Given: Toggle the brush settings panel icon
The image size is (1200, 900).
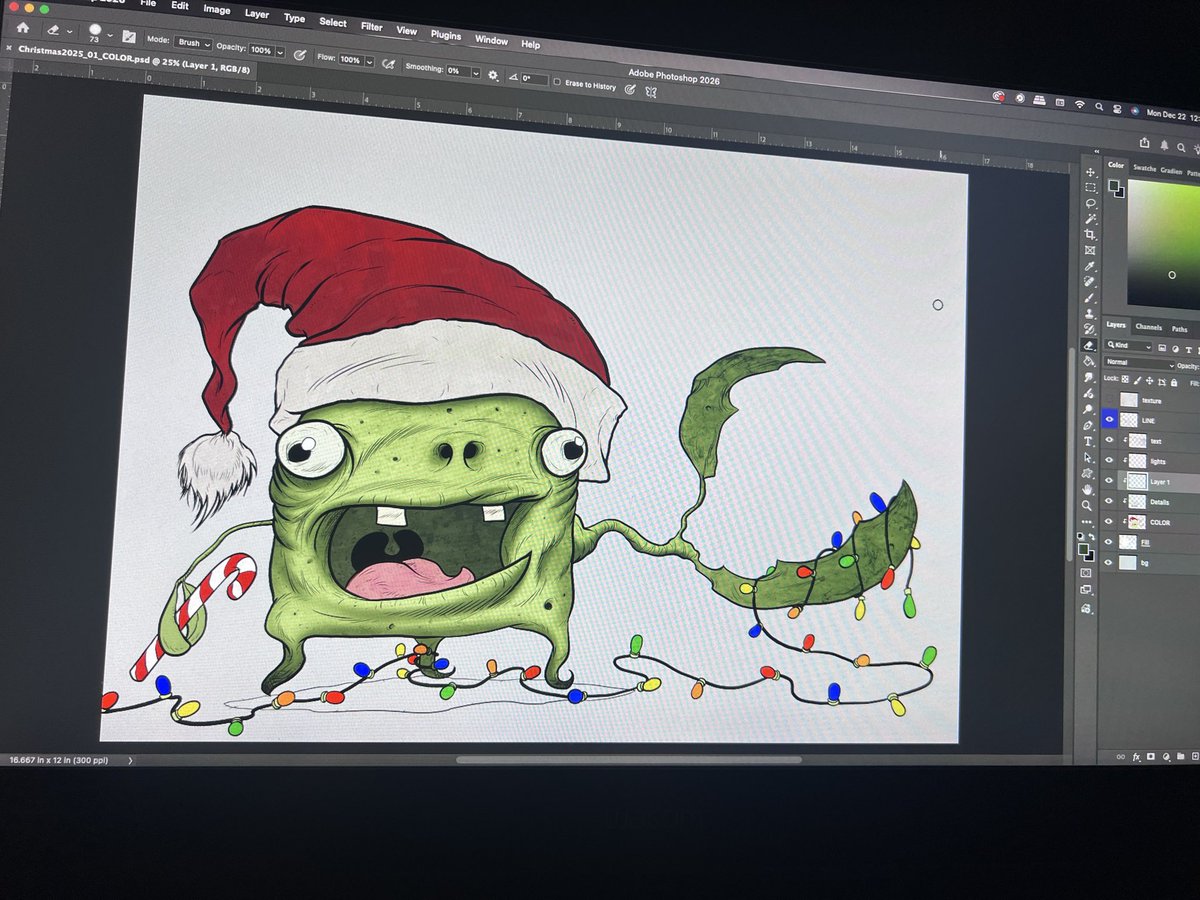Looking at the screenshot, I should 129,36.
